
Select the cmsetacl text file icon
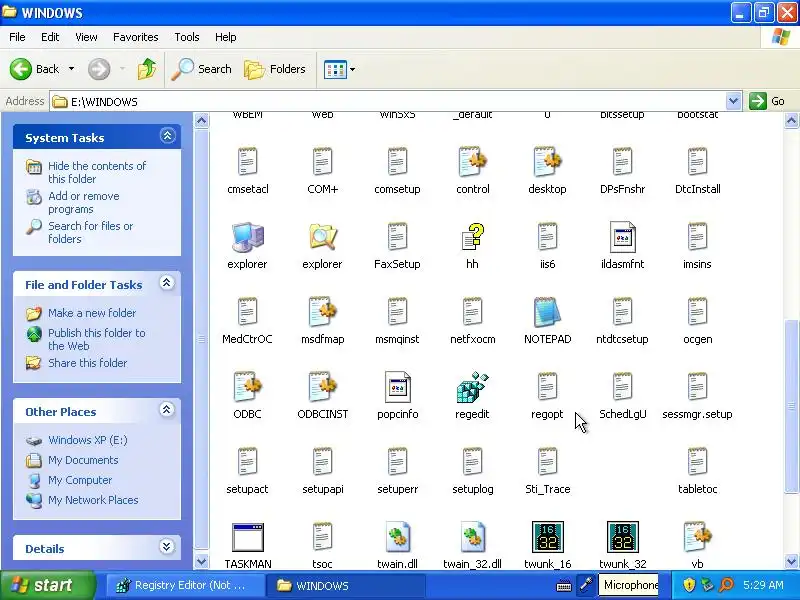(x=247, y=162)
